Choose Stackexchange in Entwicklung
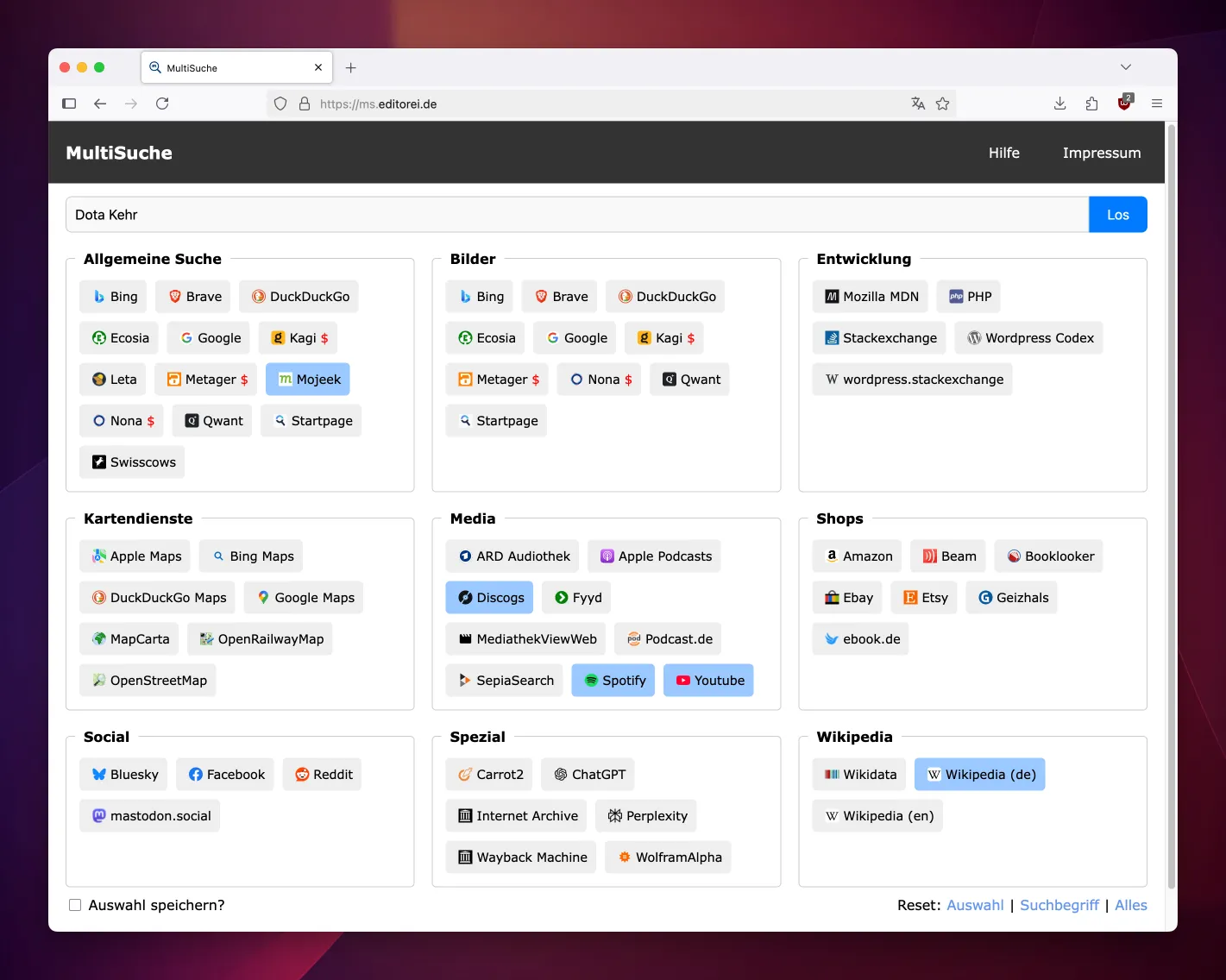 [879, 338]
